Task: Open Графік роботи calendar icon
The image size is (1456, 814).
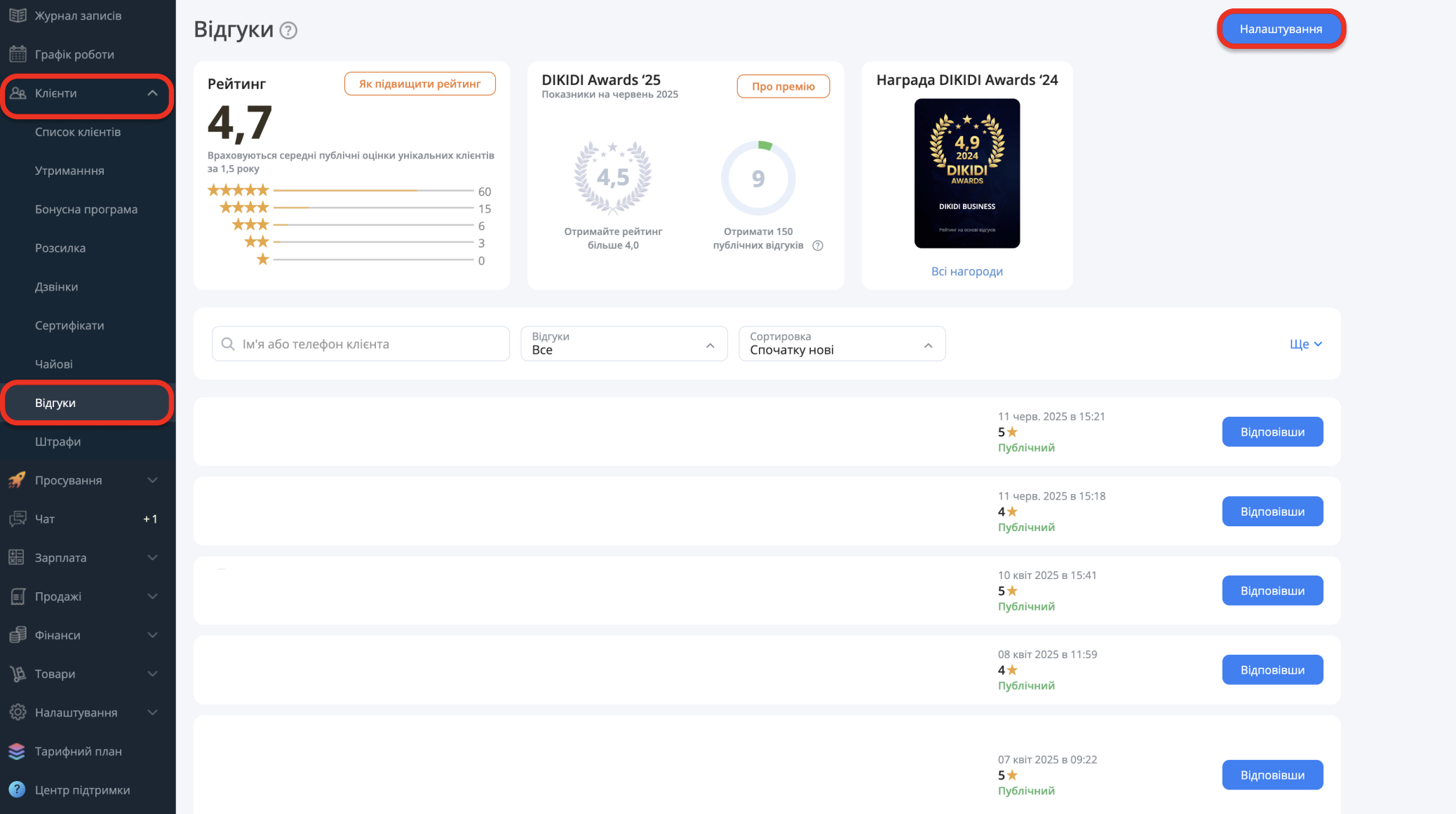Action: (18, 54)
